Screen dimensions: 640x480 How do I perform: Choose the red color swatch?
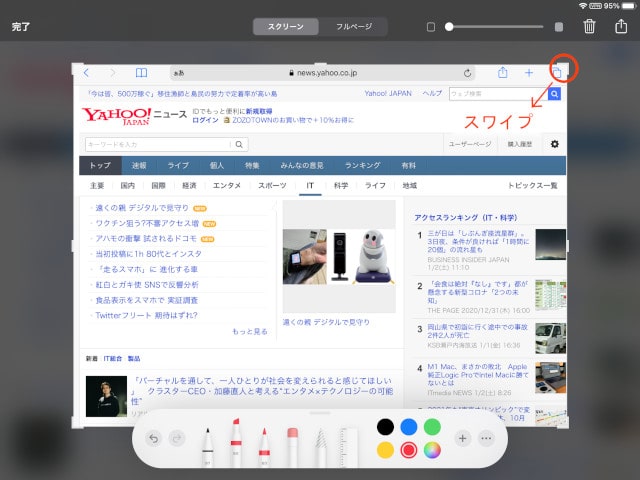tap(409, 450)
